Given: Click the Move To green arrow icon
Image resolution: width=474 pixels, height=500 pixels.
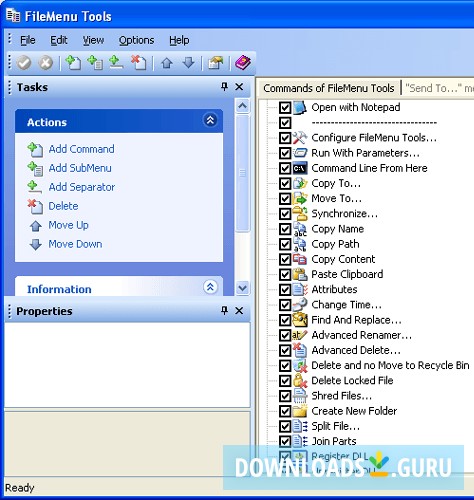Looking at the screenshot, I should click(x=300, y=199).
